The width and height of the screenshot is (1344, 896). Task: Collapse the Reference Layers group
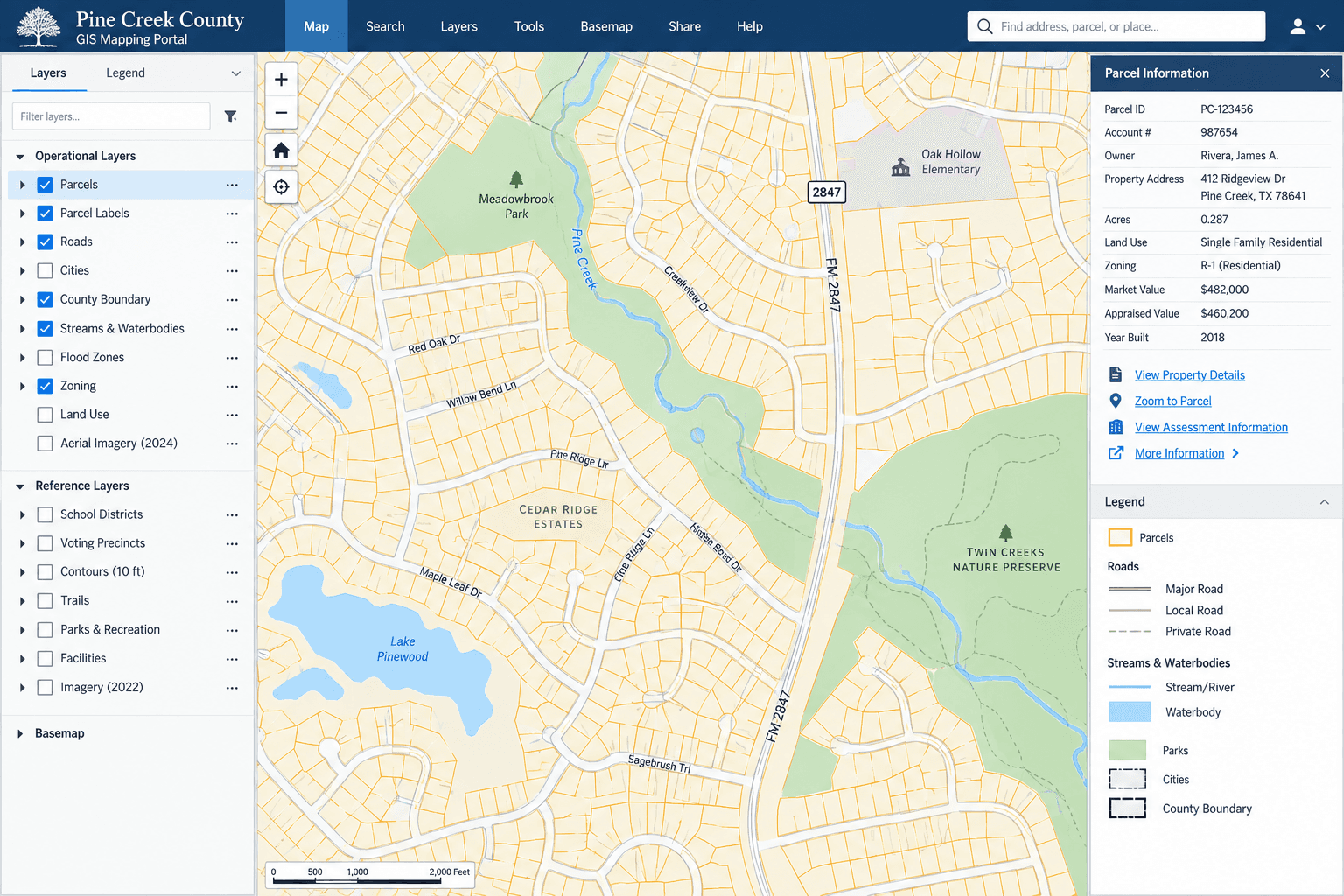(x=20, y=486)
